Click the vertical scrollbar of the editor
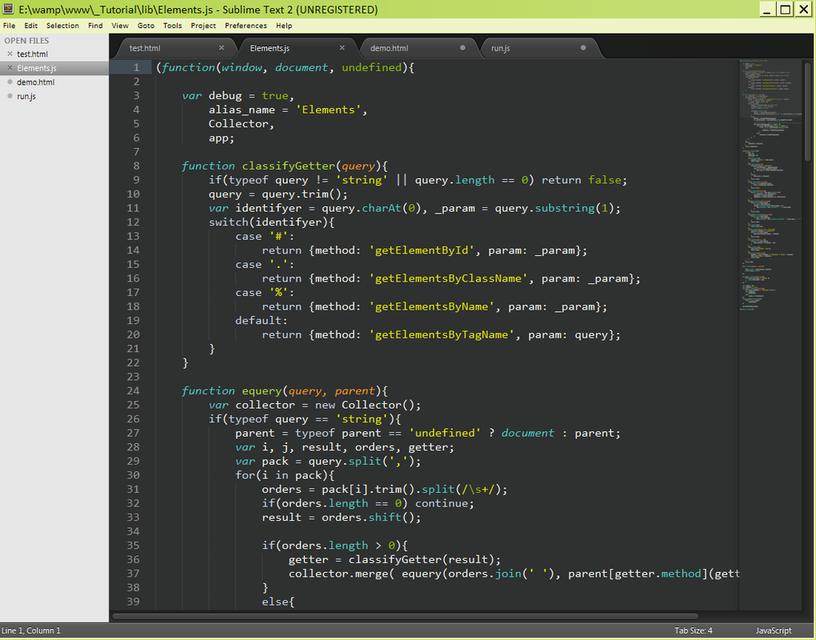Screen dimensions: 816x640 [x=808, y=110]
